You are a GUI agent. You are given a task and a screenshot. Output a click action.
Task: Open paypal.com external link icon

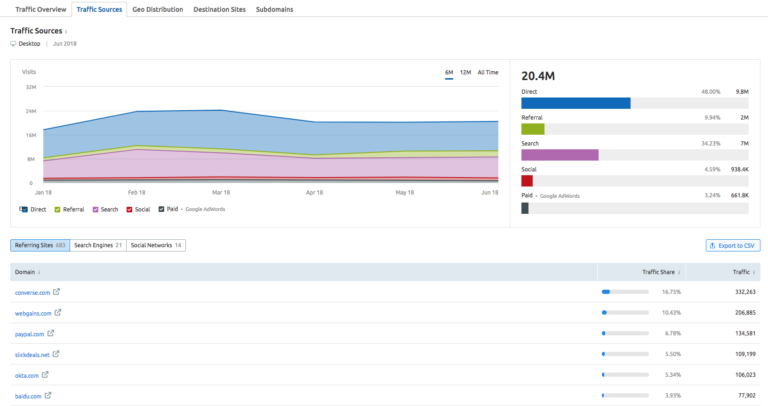(x=50, y=334)
